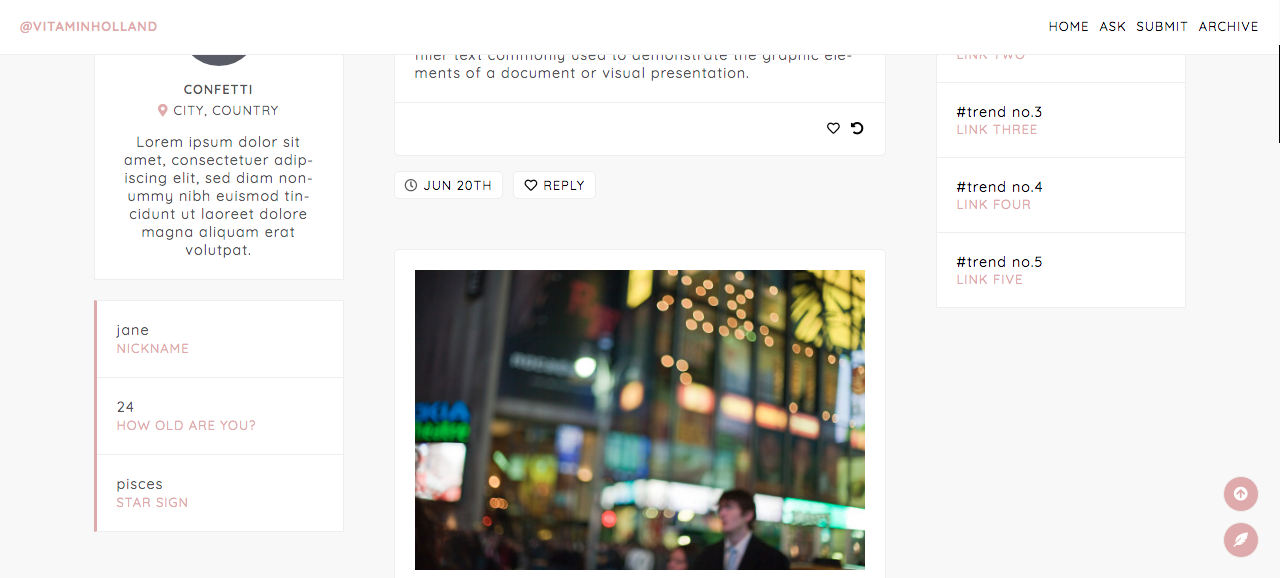Open the Ask page

coord(1113,27)
